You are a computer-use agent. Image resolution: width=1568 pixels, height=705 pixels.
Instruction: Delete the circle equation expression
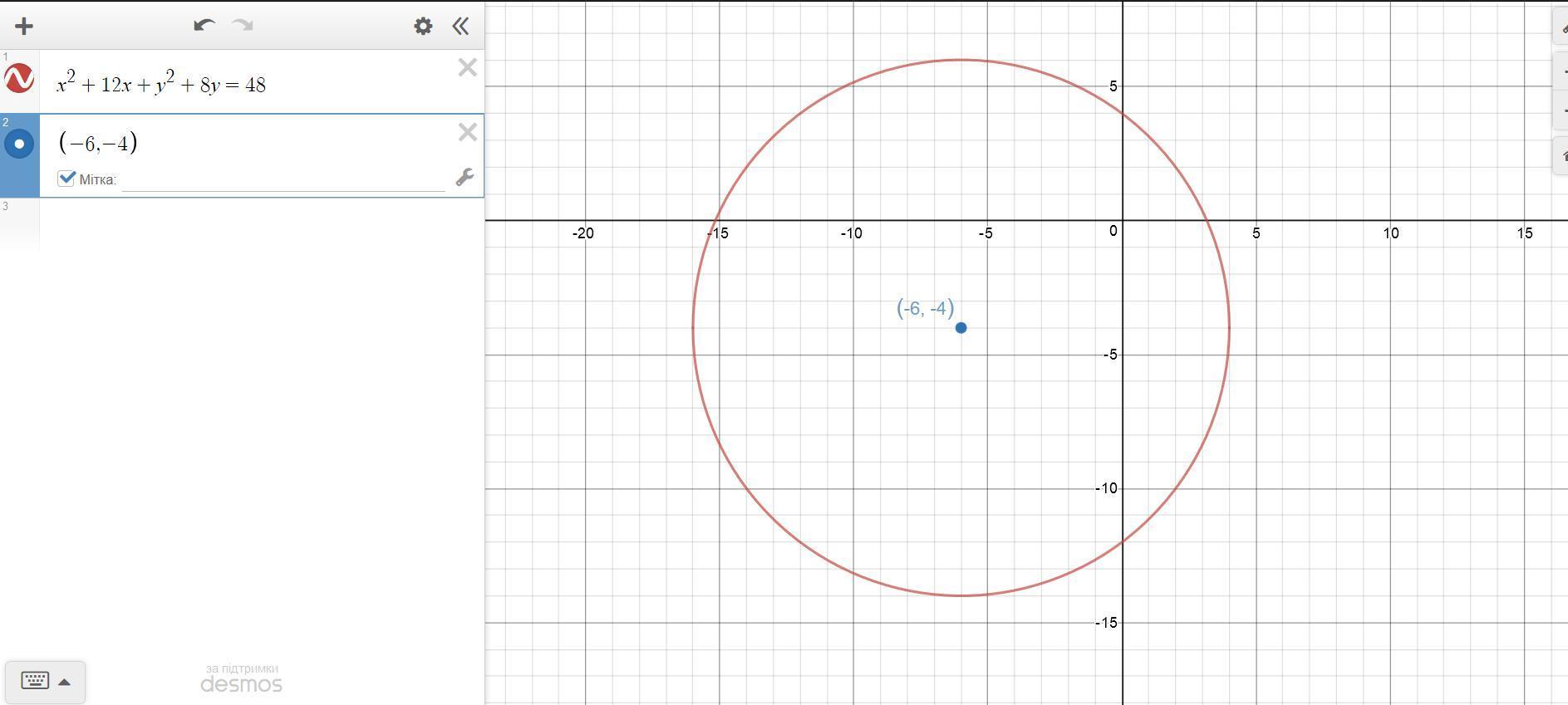point(467,67)
